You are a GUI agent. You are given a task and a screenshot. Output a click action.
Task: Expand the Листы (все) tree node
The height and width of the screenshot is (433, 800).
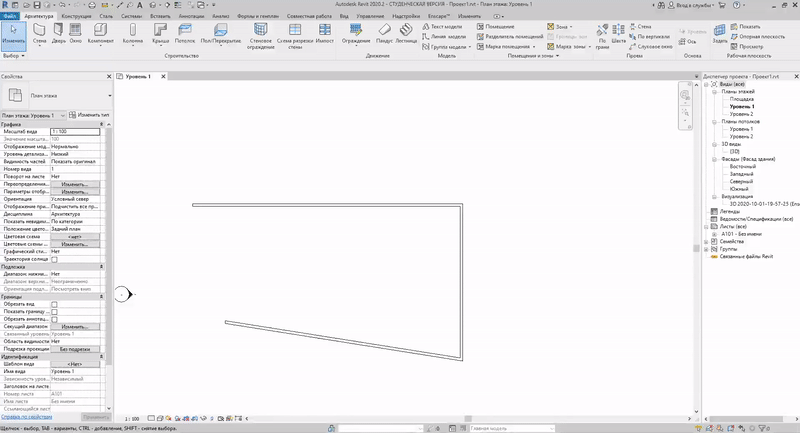pos(709,227)
